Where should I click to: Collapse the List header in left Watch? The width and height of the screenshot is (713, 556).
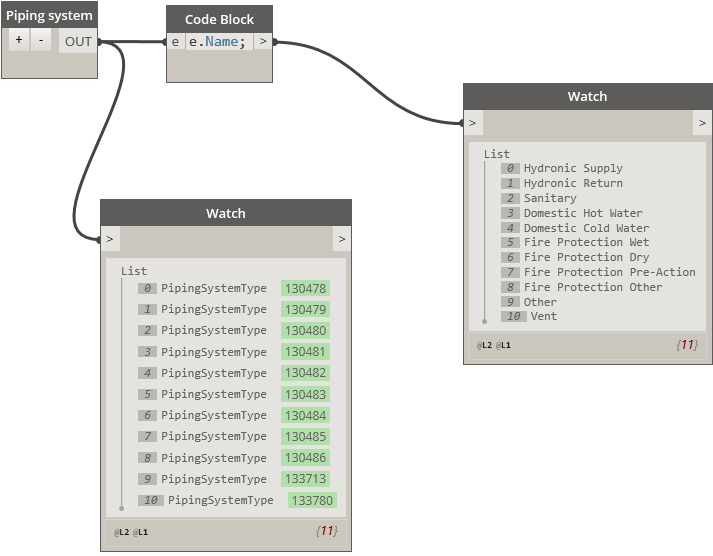click(x=134, y=271)
